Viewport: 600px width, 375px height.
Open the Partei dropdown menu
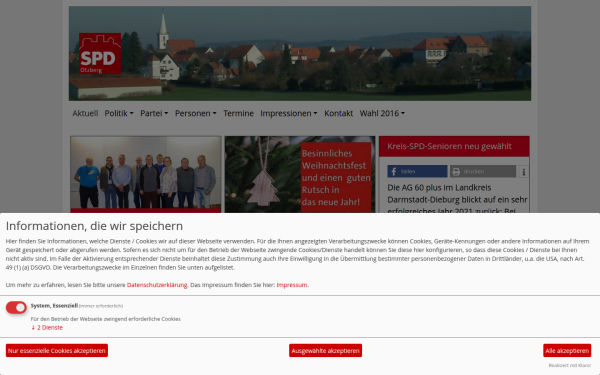point(154,113)
